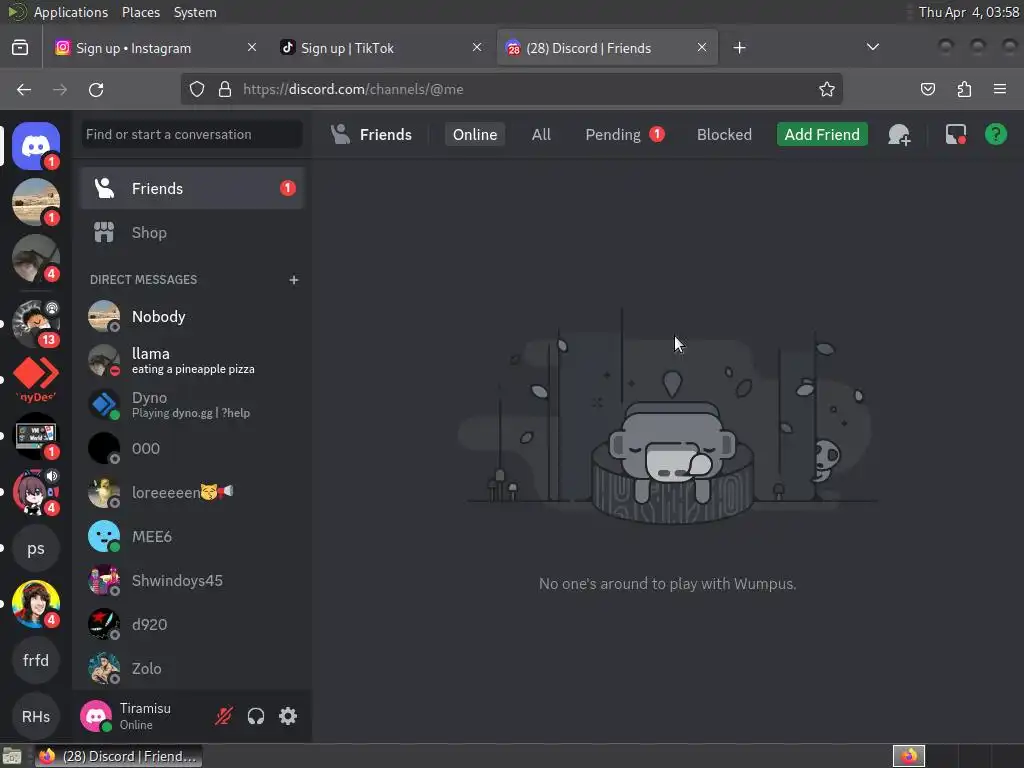Open Firefox Pocket save icon
This screenshot has width=1024, height=768.
928,89
